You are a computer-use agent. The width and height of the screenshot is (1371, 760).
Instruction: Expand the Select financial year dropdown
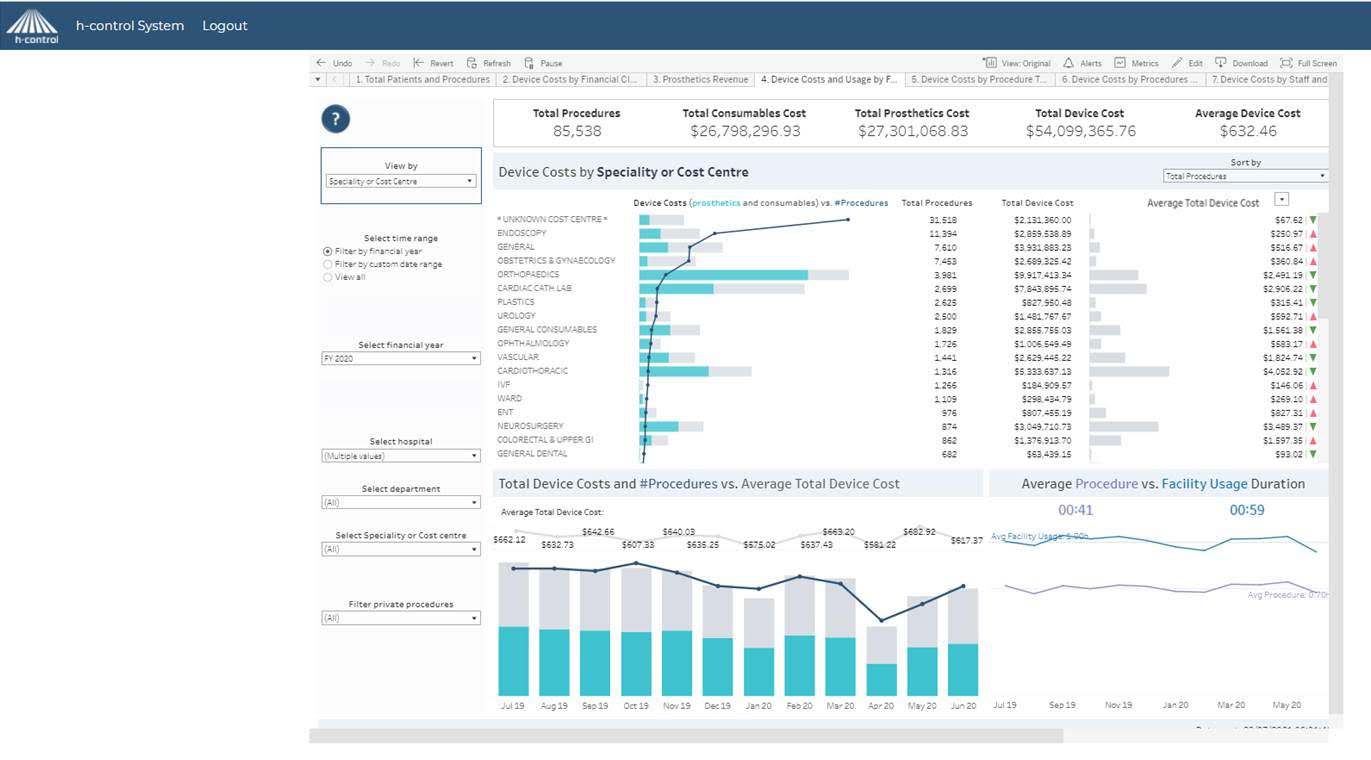401,358
